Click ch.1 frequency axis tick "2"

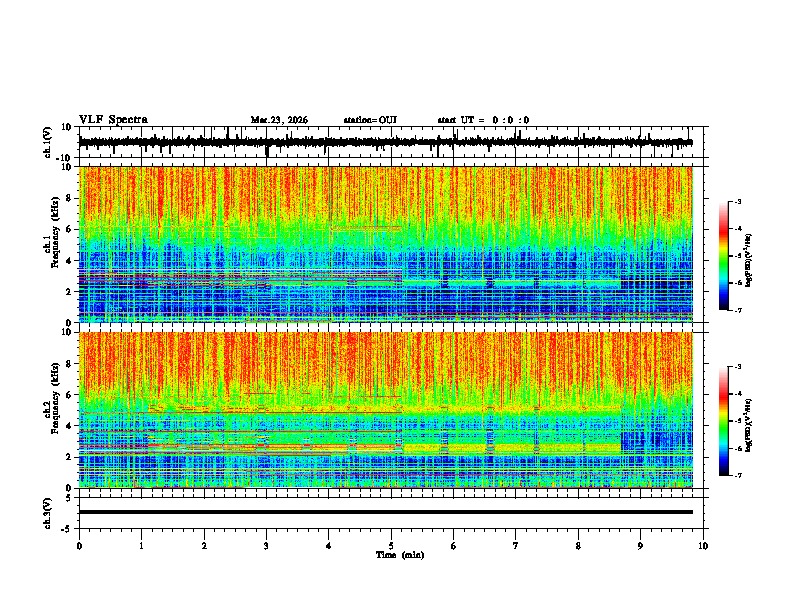[69, 291]
